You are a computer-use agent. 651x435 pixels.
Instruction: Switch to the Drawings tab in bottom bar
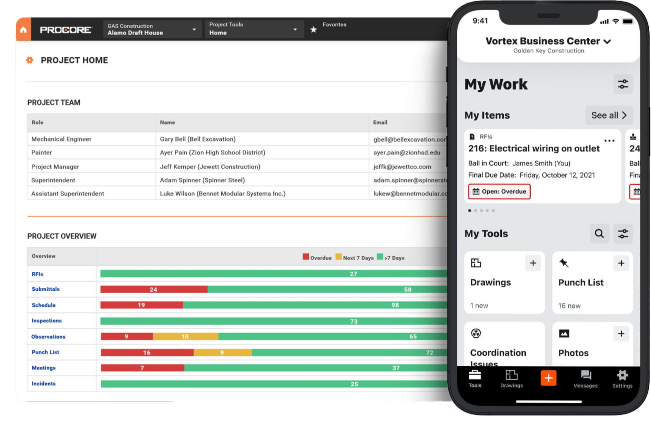(512, 379)
